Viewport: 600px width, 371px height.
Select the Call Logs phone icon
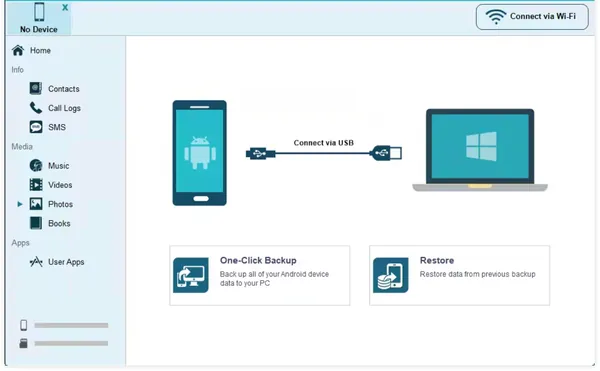click(x=36, y=108)
